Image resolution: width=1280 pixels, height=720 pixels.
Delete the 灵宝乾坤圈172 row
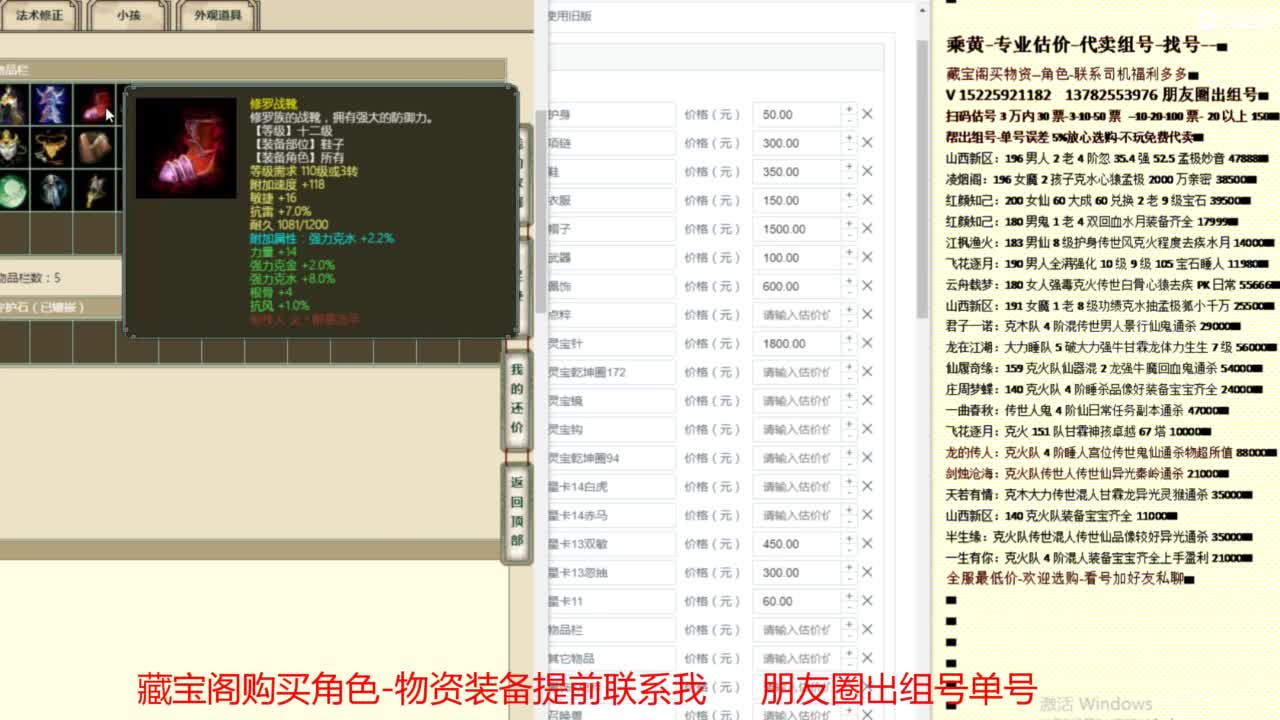coord(867,372)
